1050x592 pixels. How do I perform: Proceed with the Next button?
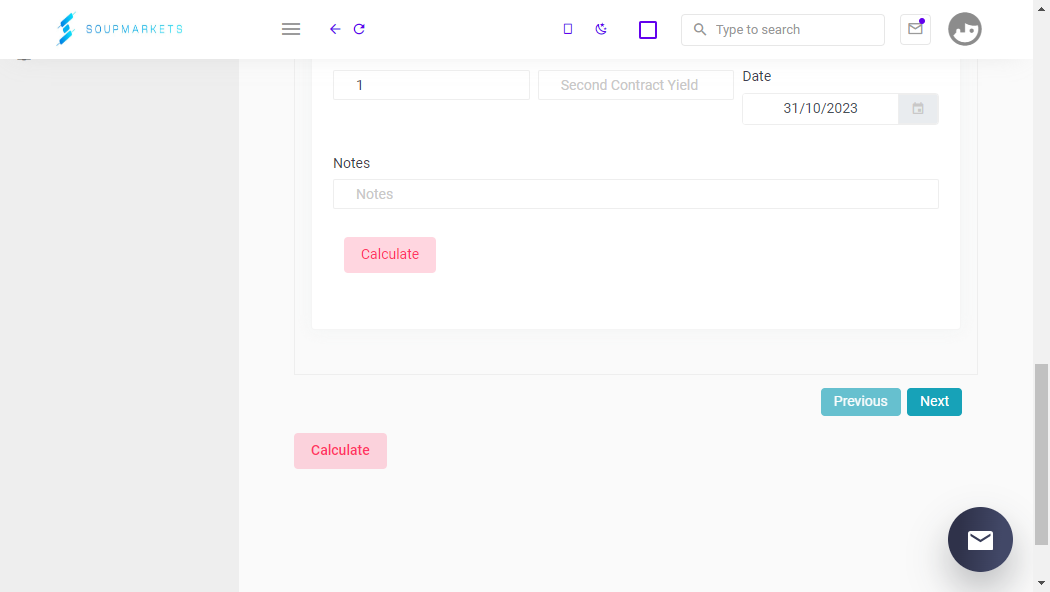[x=934, y=402]
